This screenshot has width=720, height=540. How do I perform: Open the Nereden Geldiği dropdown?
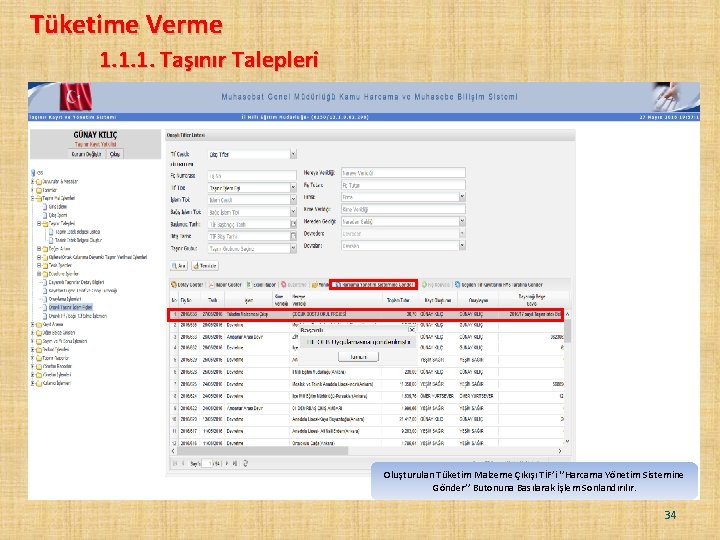(462, 221)
